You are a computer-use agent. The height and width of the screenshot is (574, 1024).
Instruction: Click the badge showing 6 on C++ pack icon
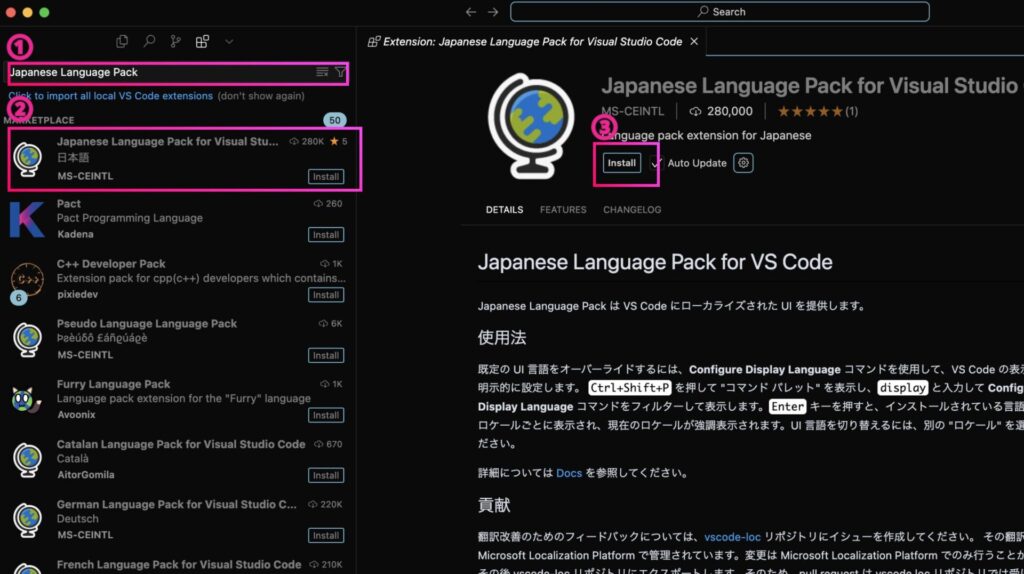tap(18, 297)
